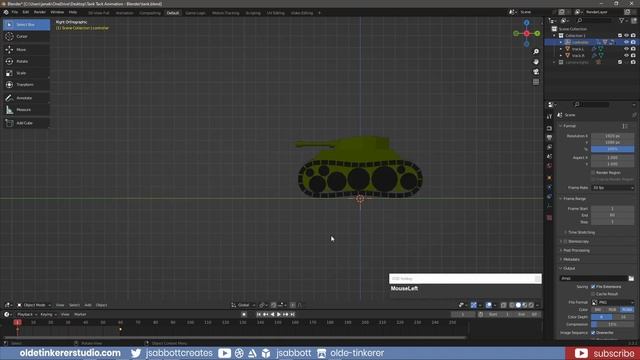Toggle Render Region checkbox

click(x=593, y=173)
